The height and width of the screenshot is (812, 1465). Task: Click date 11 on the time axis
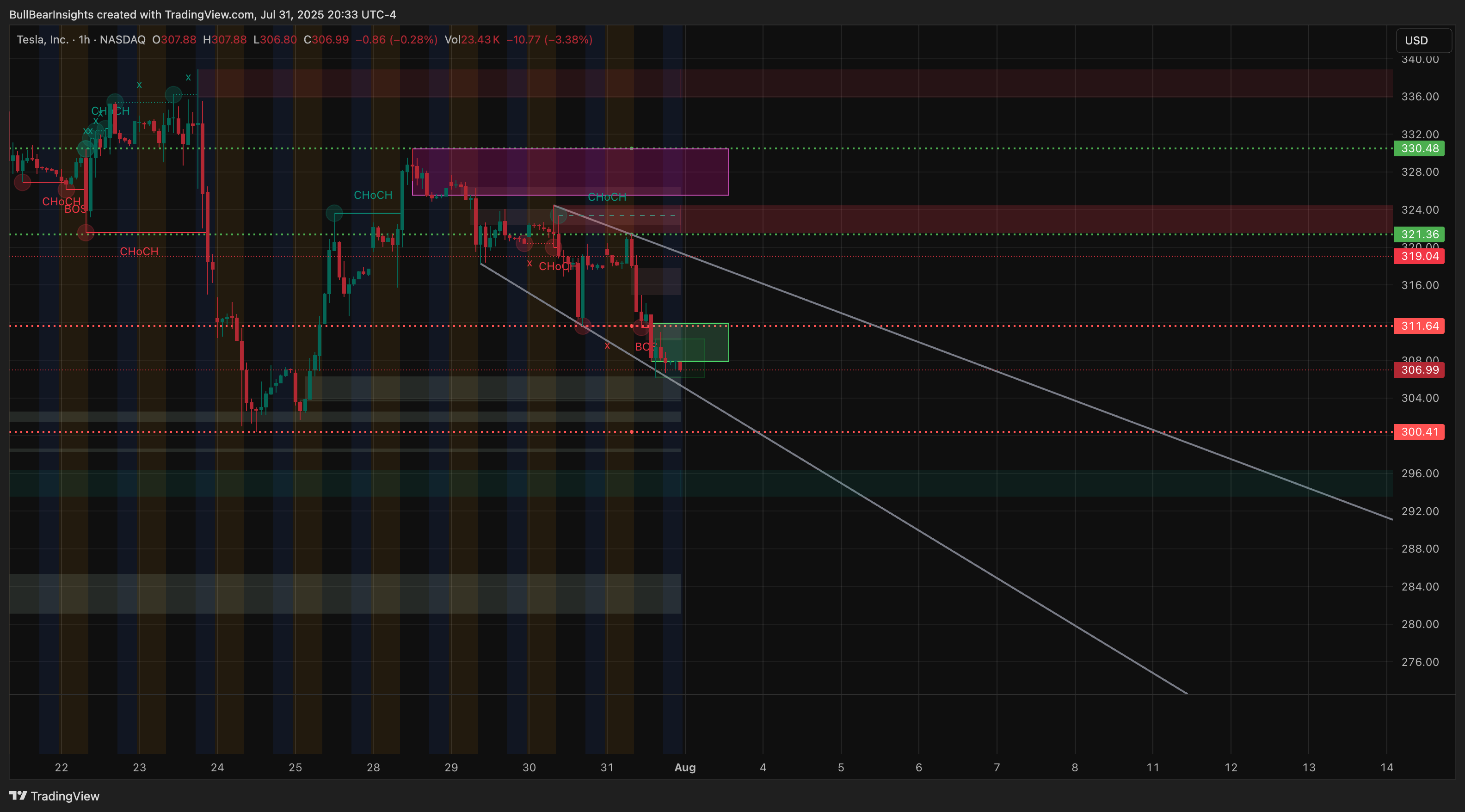click(x=1153, y=768)
